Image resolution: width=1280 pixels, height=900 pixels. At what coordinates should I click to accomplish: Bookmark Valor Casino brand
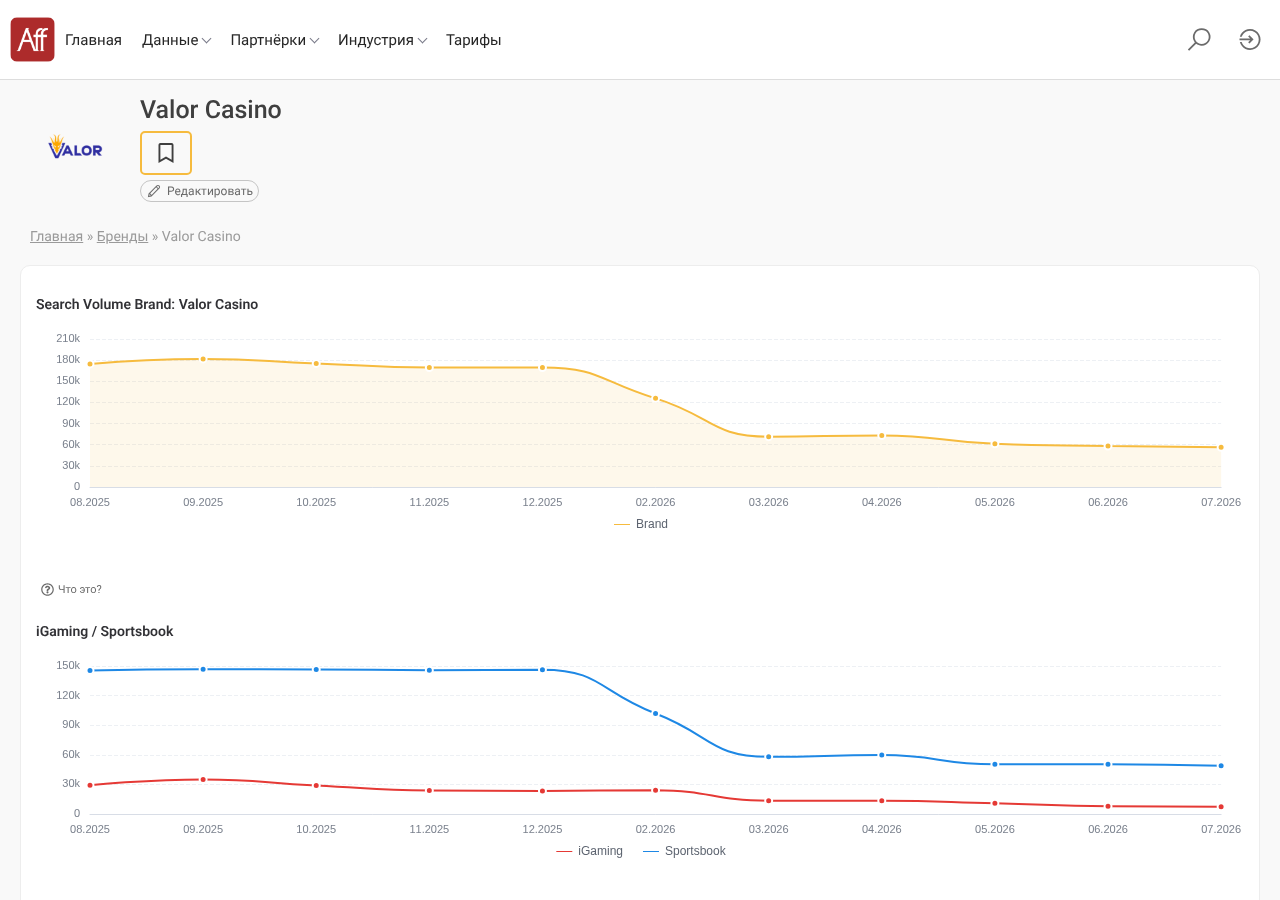point(166,153)
